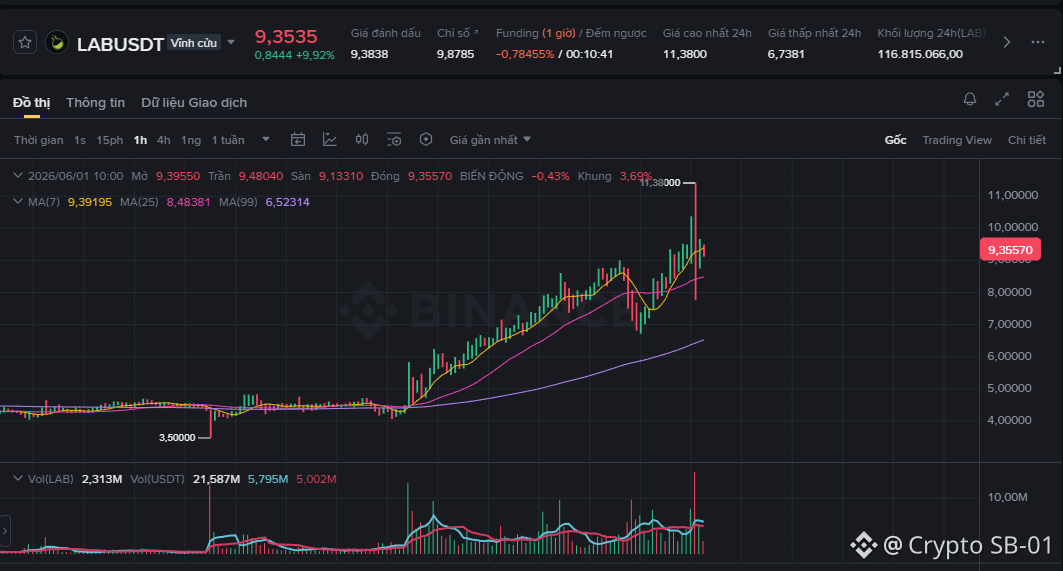
Task: Click the 24h volume 116.815.066,00
Action: pos(920,54)
